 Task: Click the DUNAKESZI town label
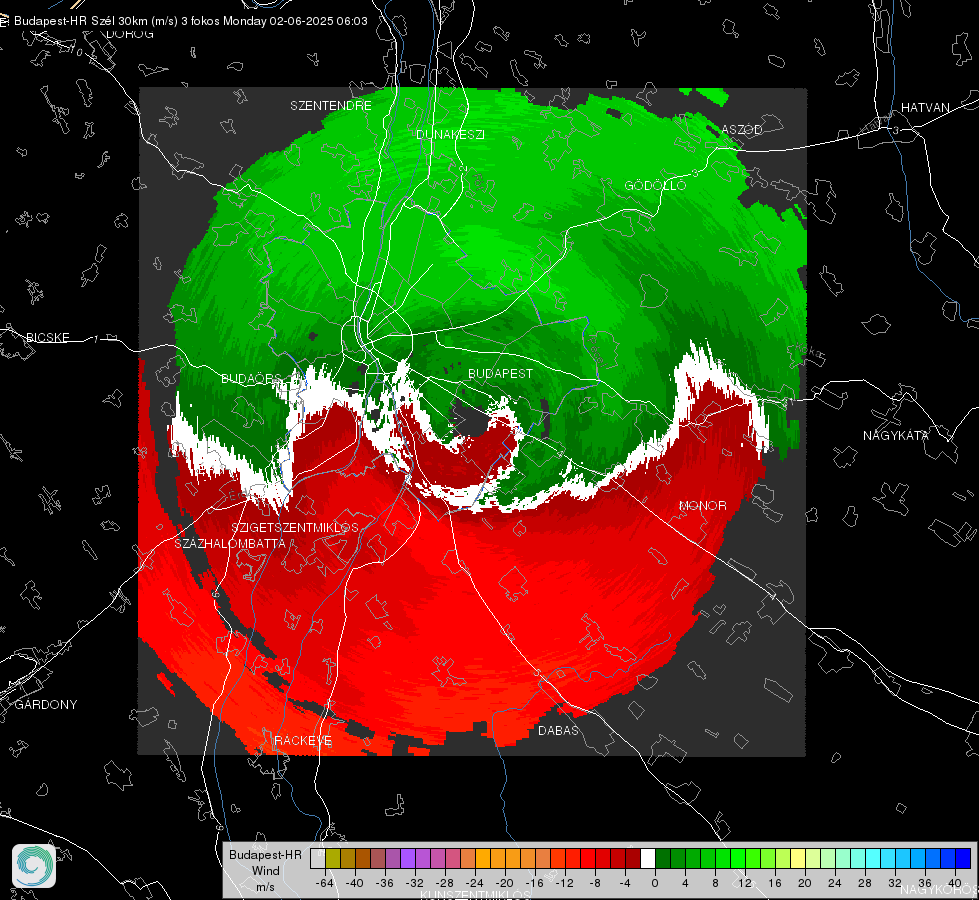[450, 134]
